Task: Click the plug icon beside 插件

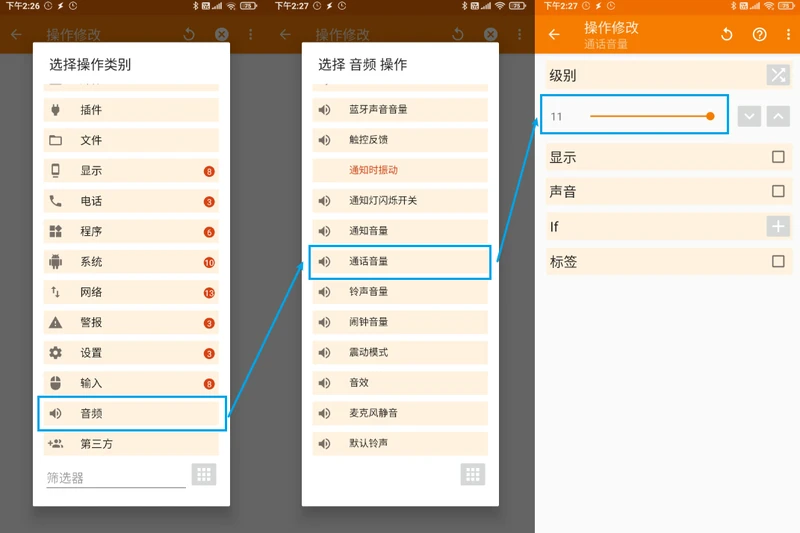Action: point(56,110)
